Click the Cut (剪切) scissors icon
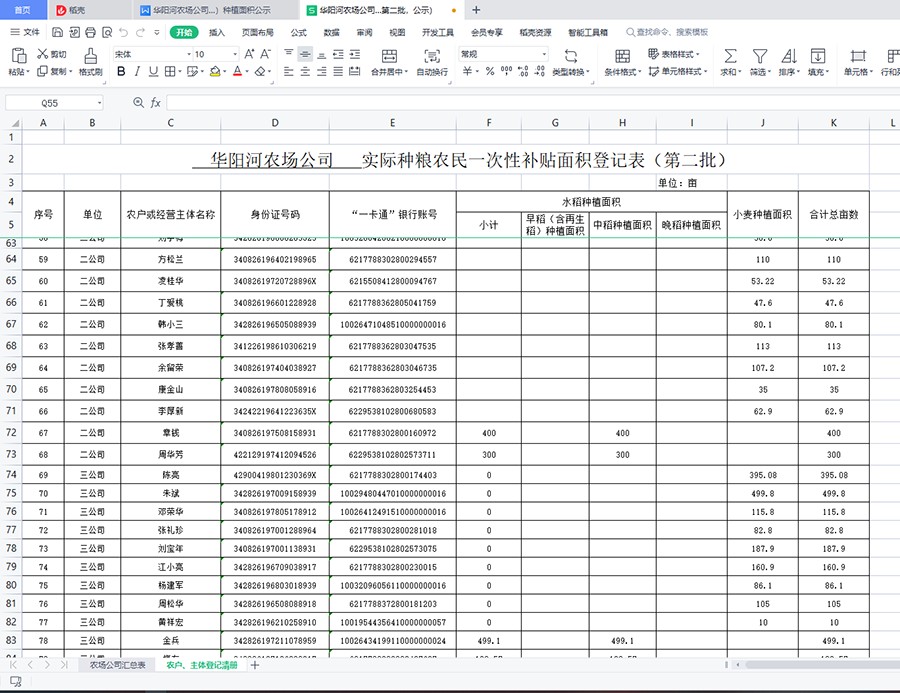The height and width of the screenshot is (693, 900). [x=42, y=54]
